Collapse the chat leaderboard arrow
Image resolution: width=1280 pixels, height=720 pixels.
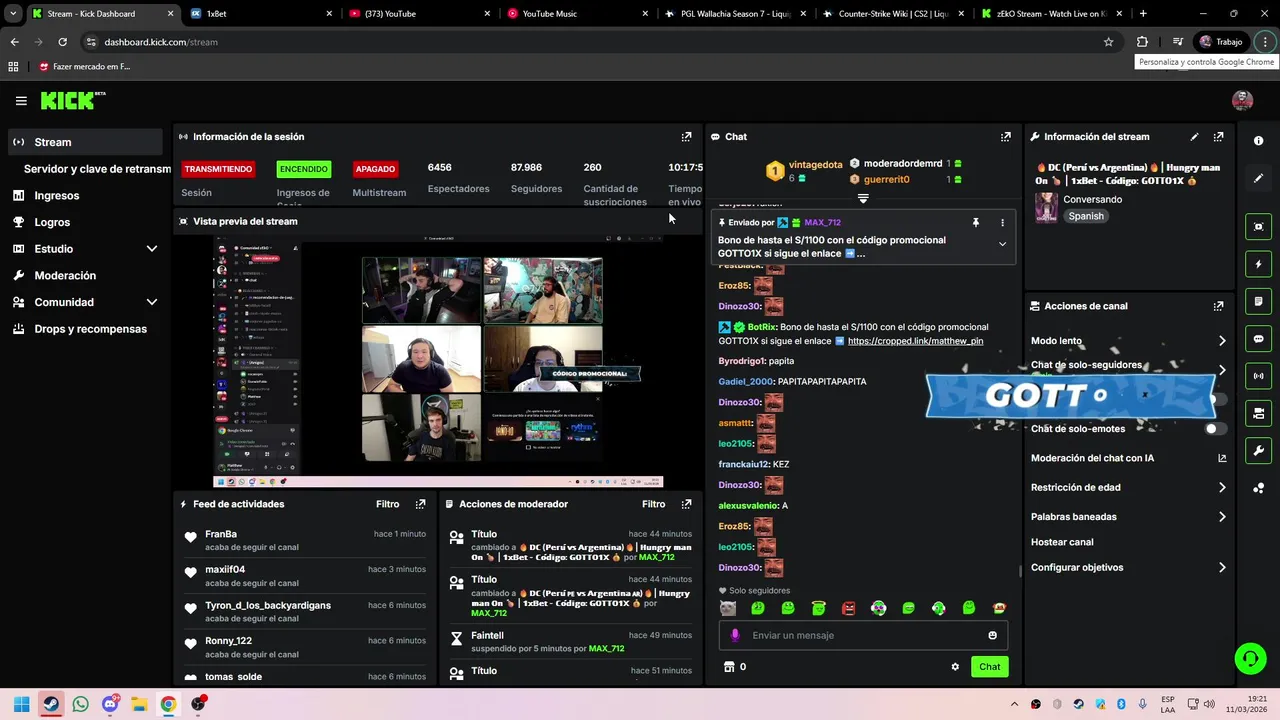pos(863,198)
